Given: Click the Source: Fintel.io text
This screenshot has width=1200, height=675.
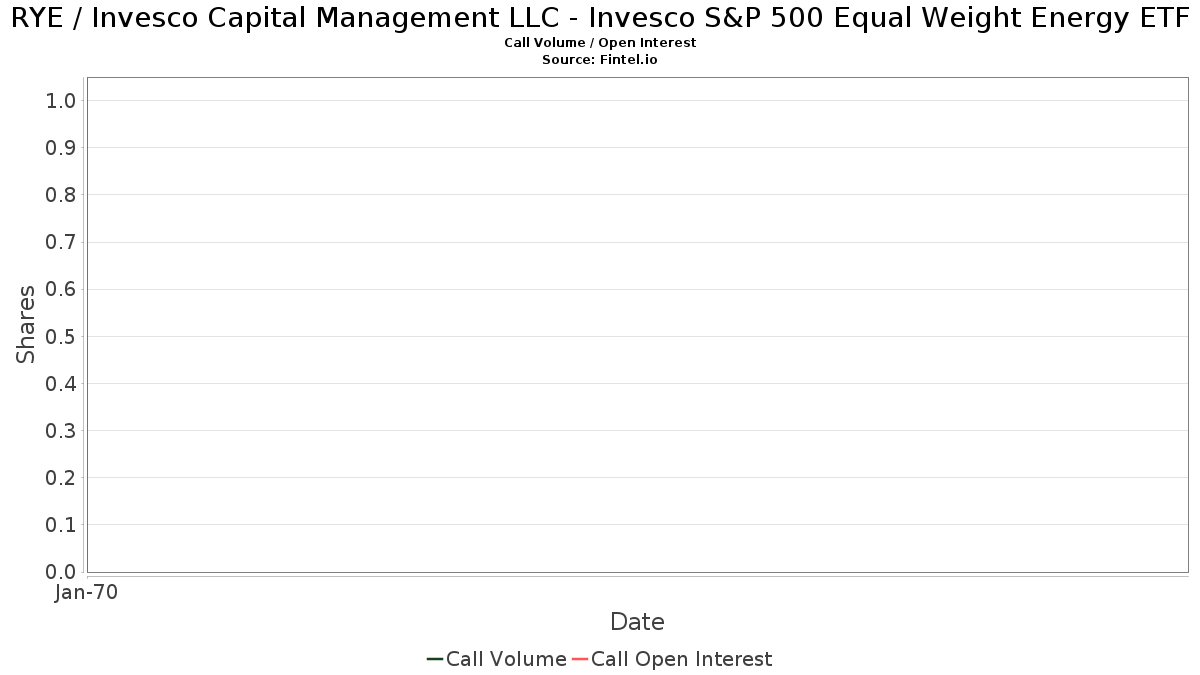Looking at the screenshot, I should point(600,60).
